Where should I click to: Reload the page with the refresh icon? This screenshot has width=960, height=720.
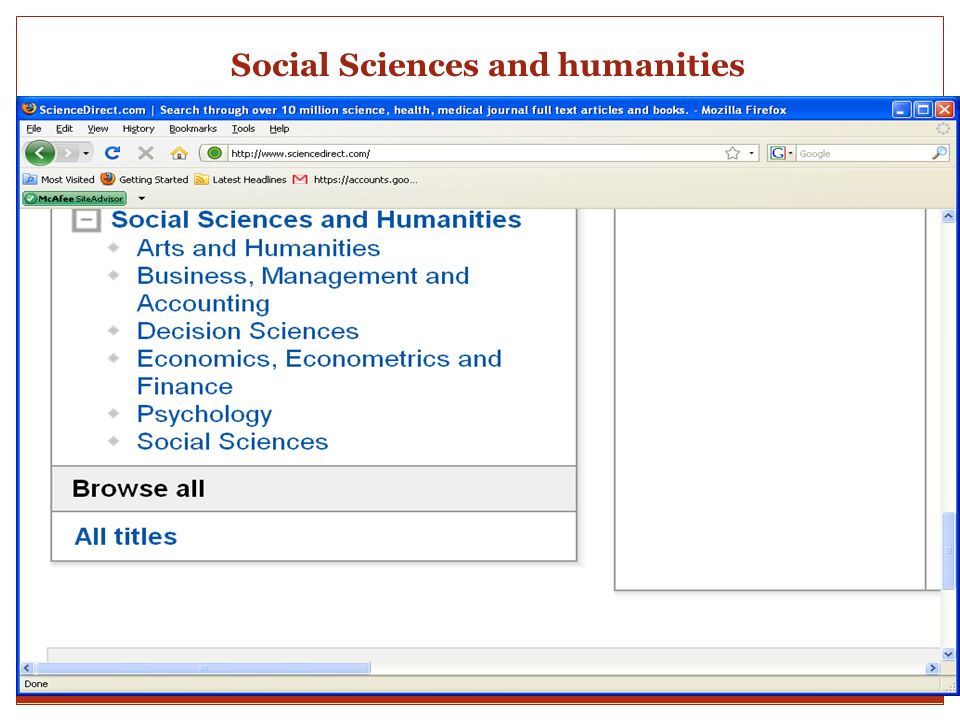tap(112, 152)
